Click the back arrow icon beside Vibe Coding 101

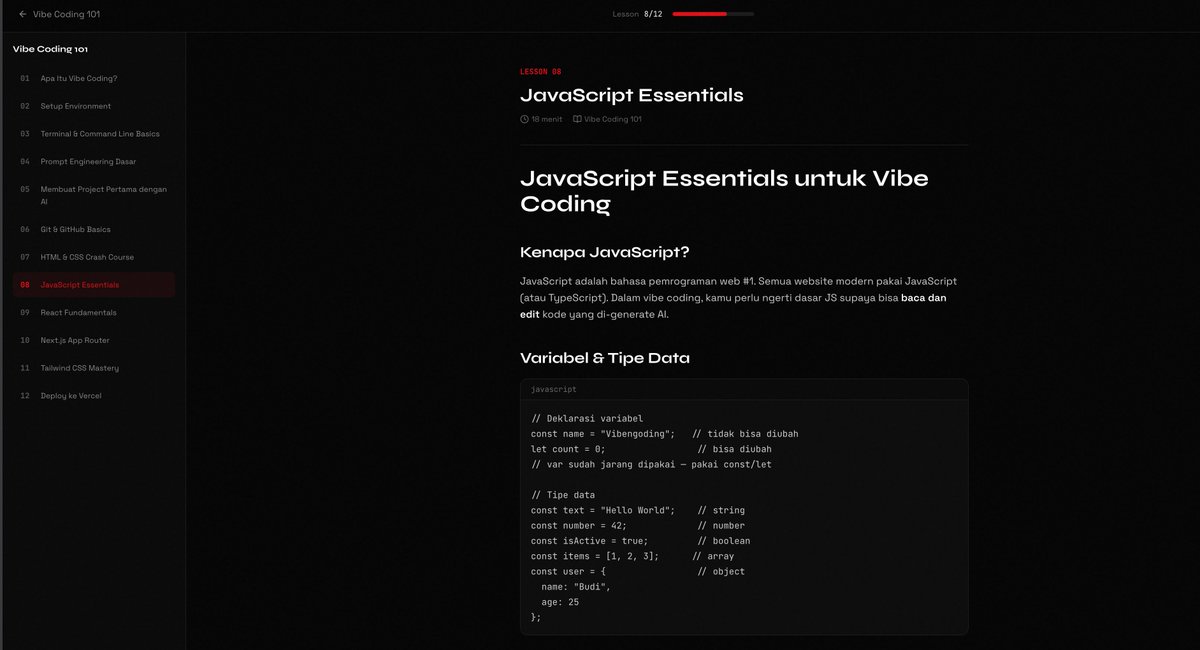pyautogui.click(x=23, y=14)
